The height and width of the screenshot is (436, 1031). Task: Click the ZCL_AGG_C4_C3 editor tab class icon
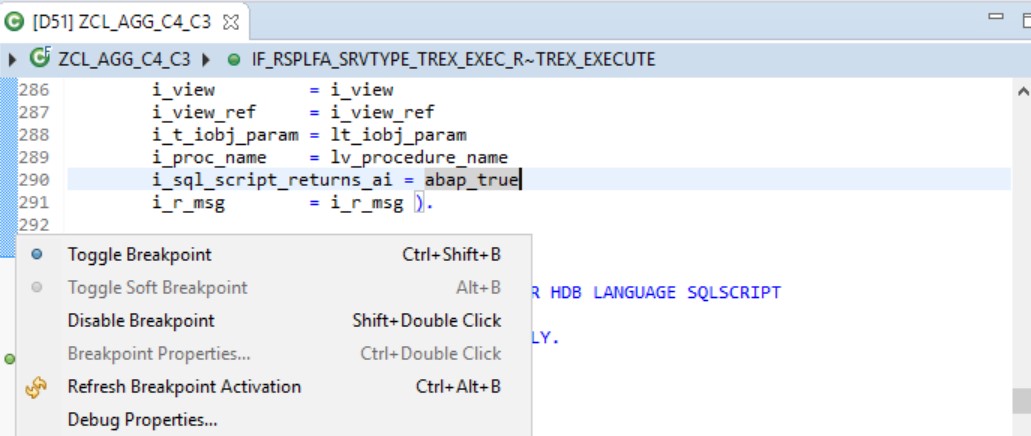(x=15, y=21)
